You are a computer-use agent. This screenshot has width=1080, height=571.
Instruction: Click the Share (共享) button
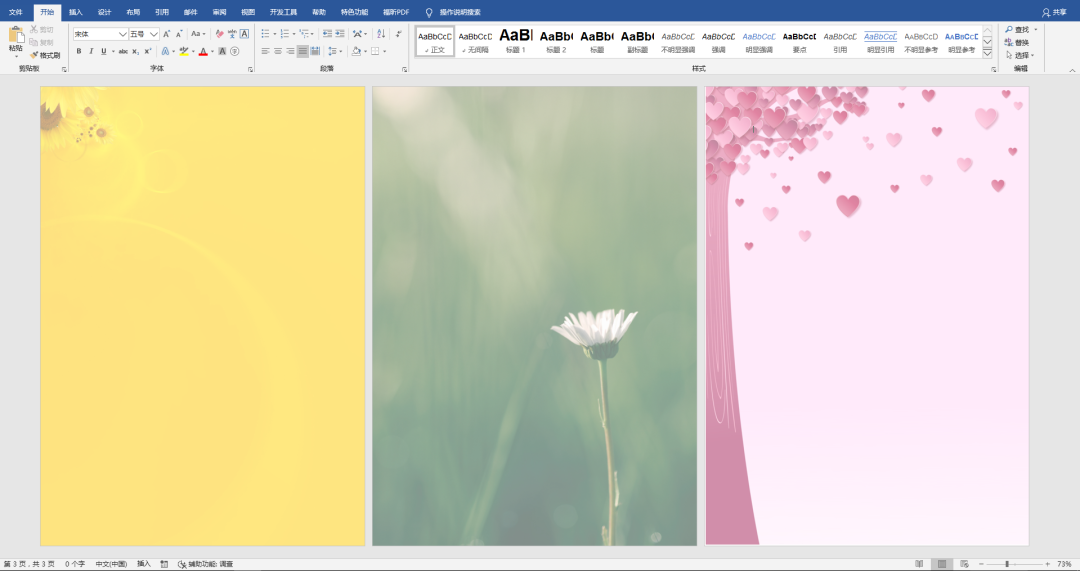(1054, 12)
